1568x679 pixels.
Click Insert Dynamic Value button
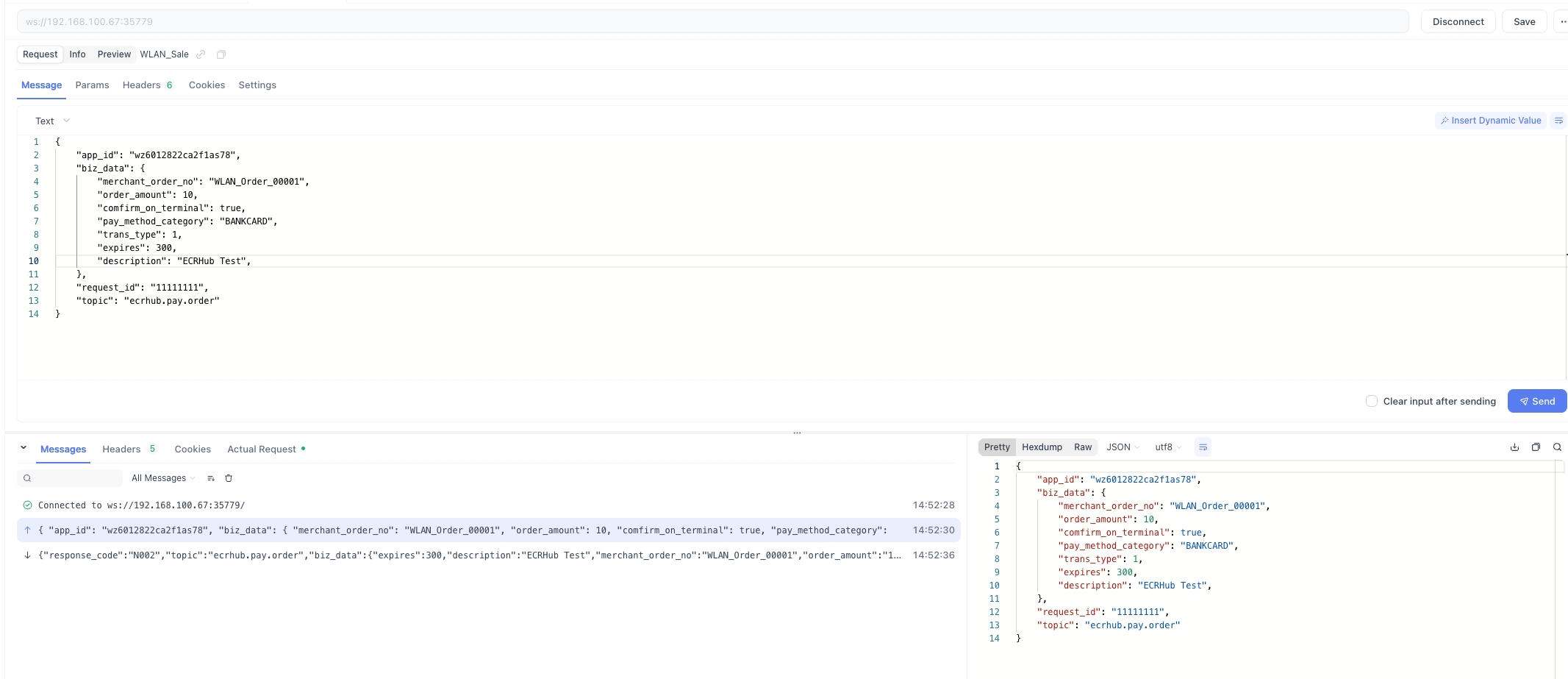point(1490,121)
